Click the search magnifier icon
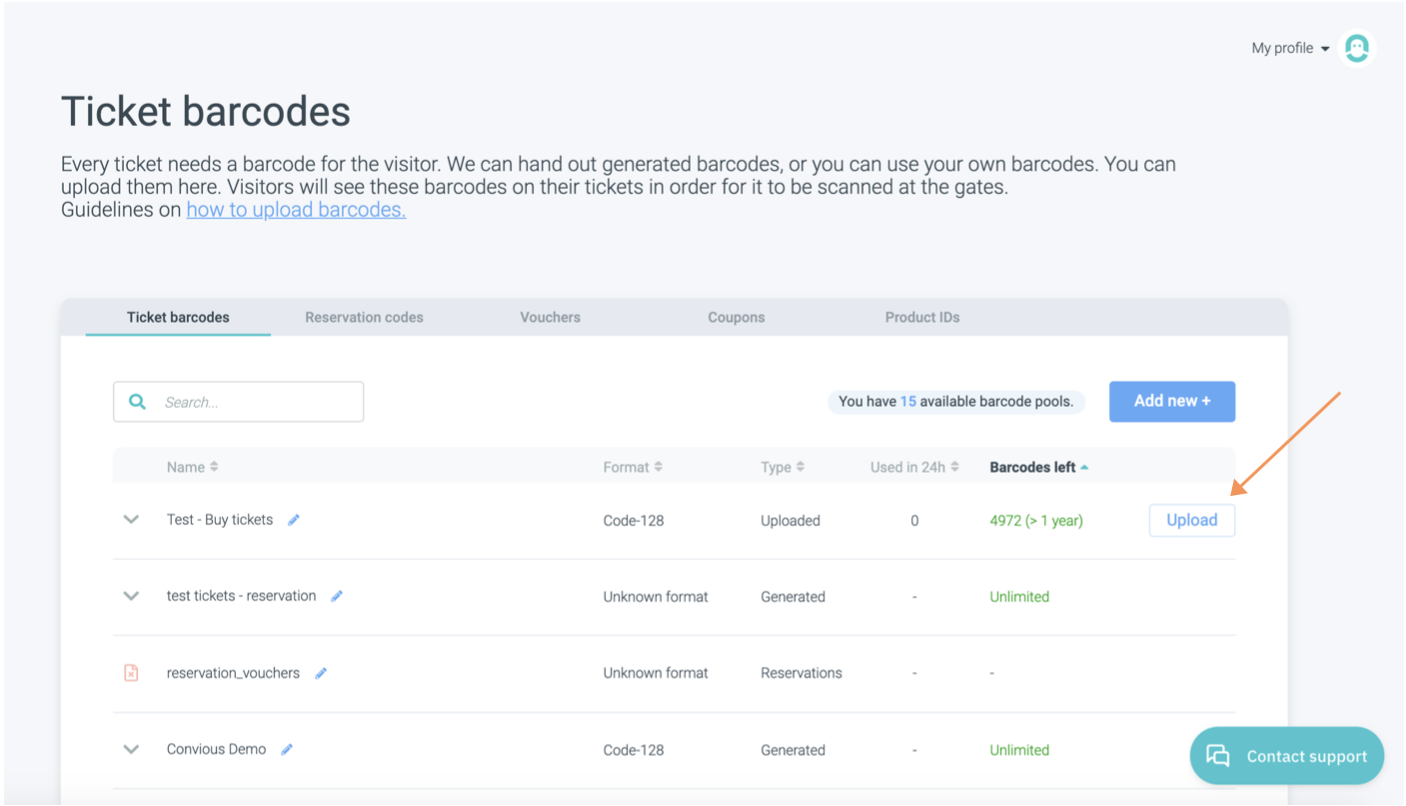Viewport: 1406px width, 806px height. click(x=138, y=402)
